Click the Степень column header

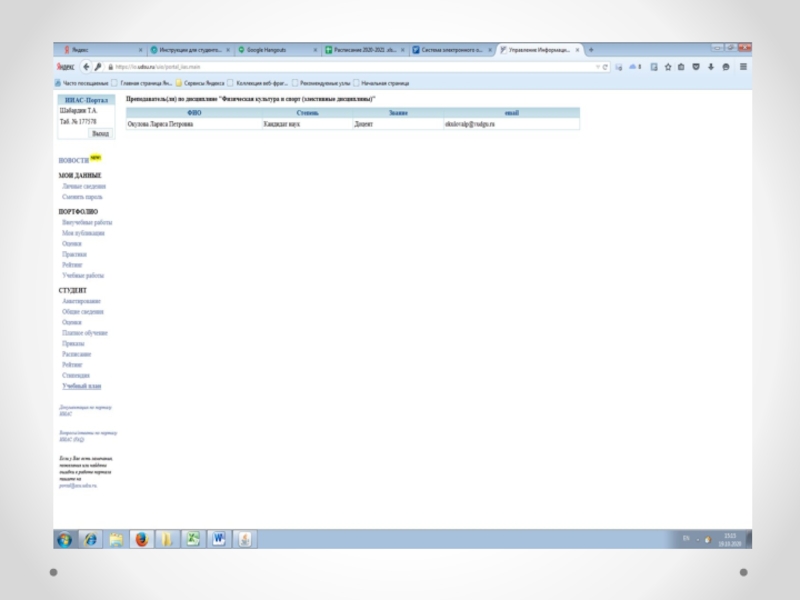click(307, 113)
